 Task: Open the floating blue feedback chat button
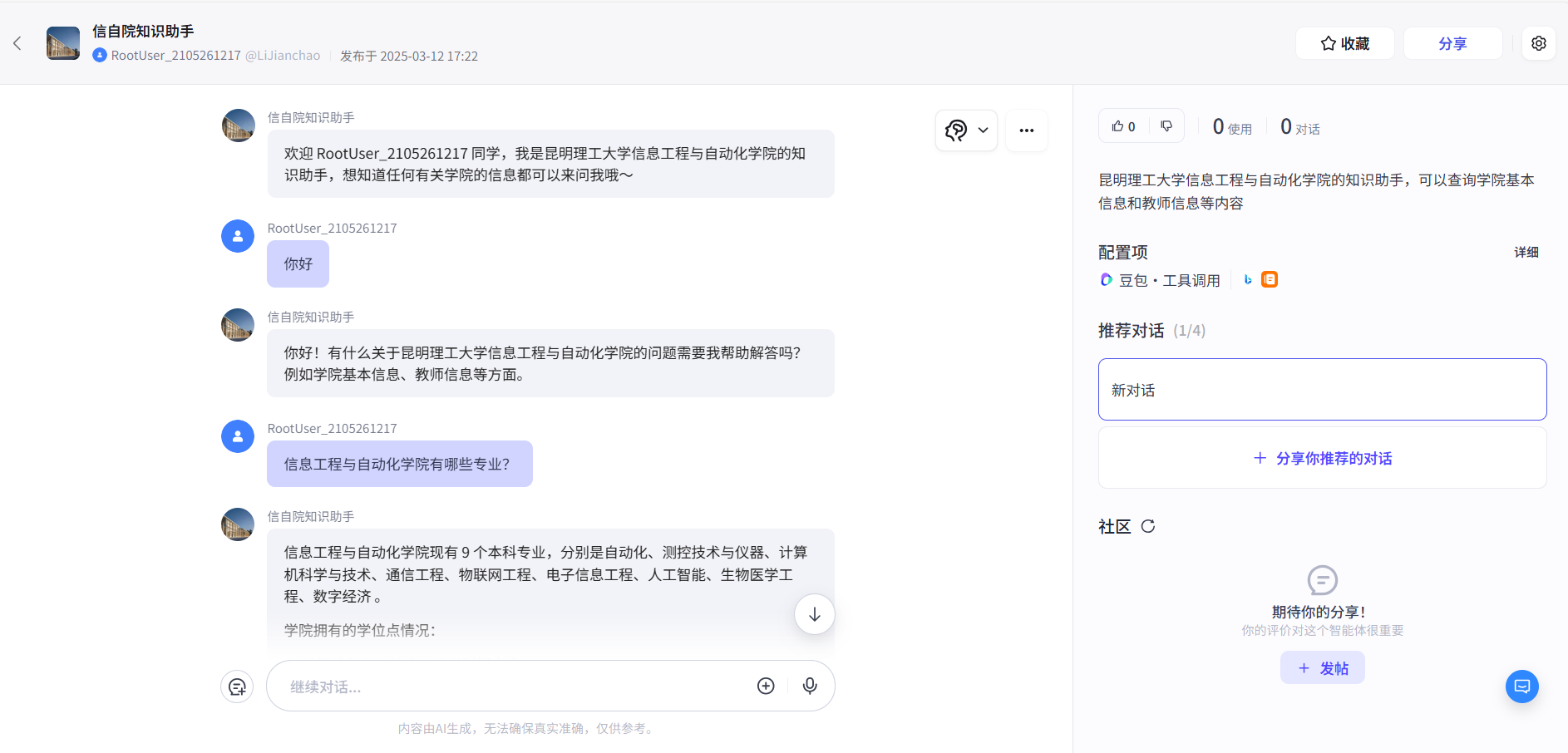coord(1521,687)
